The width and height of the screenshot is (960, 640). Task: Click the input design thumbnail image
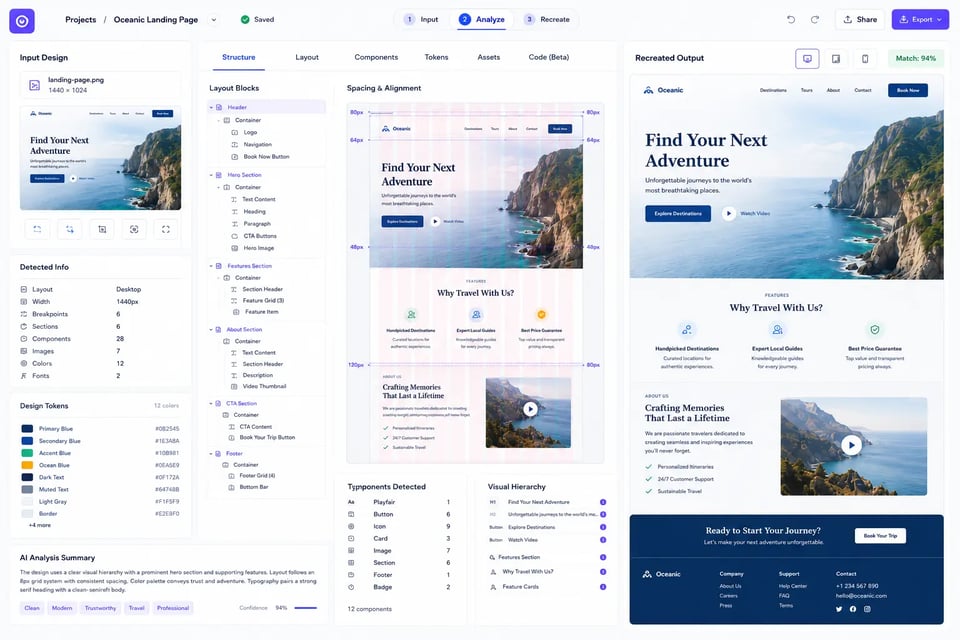point(100,158)
